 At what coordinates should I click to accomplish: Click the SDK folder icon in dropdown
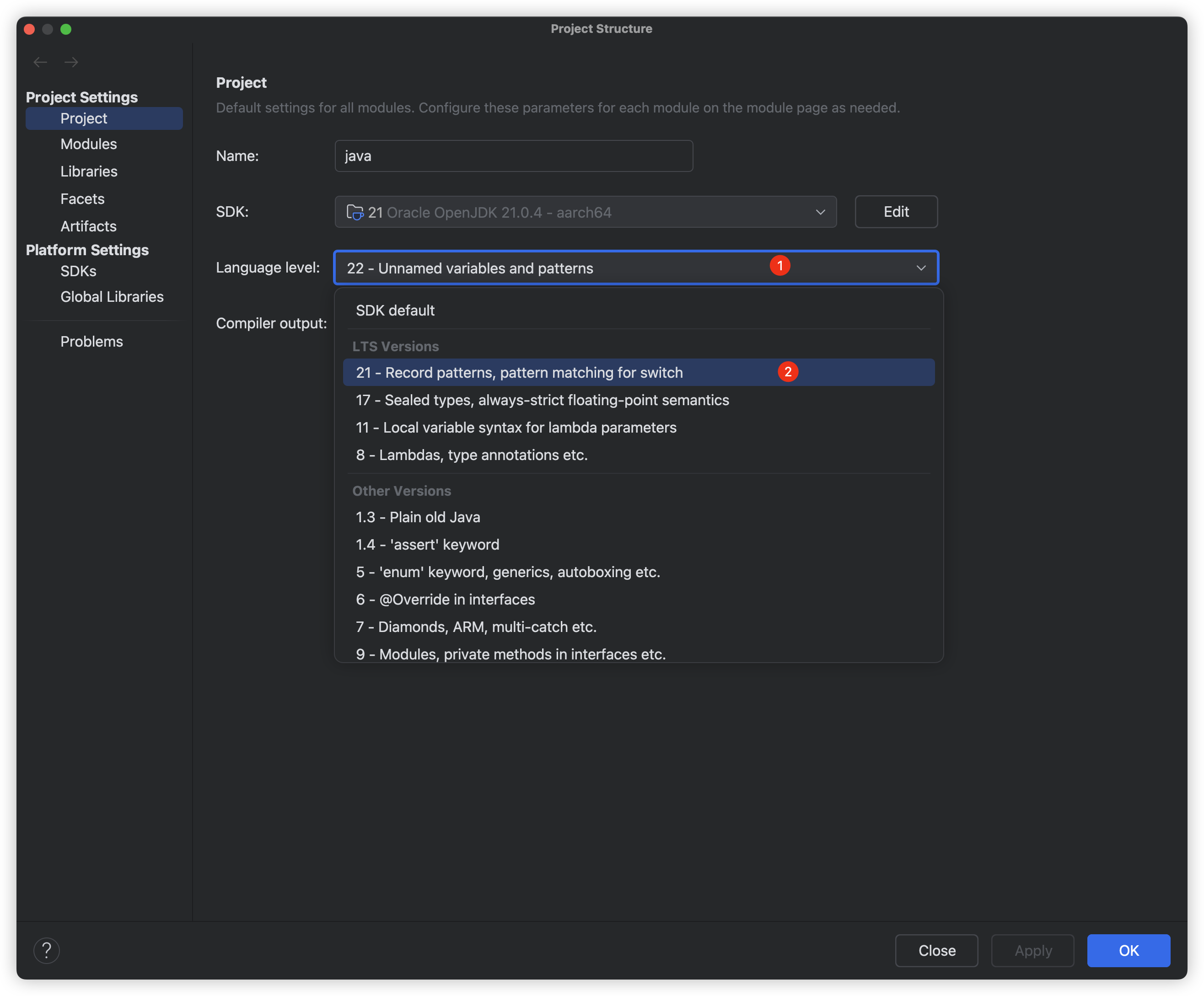click(355, 212)
